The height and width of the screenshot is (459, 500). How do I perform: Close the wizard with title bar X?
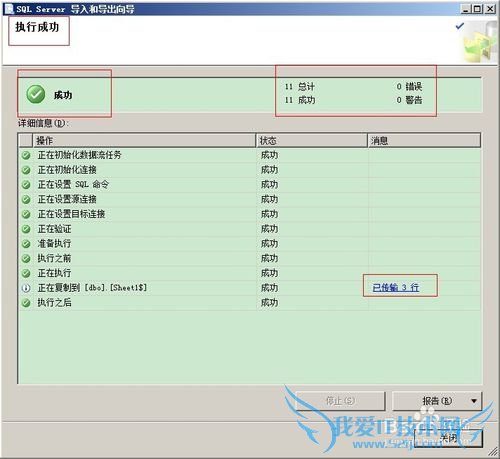(x=490, y=9)
